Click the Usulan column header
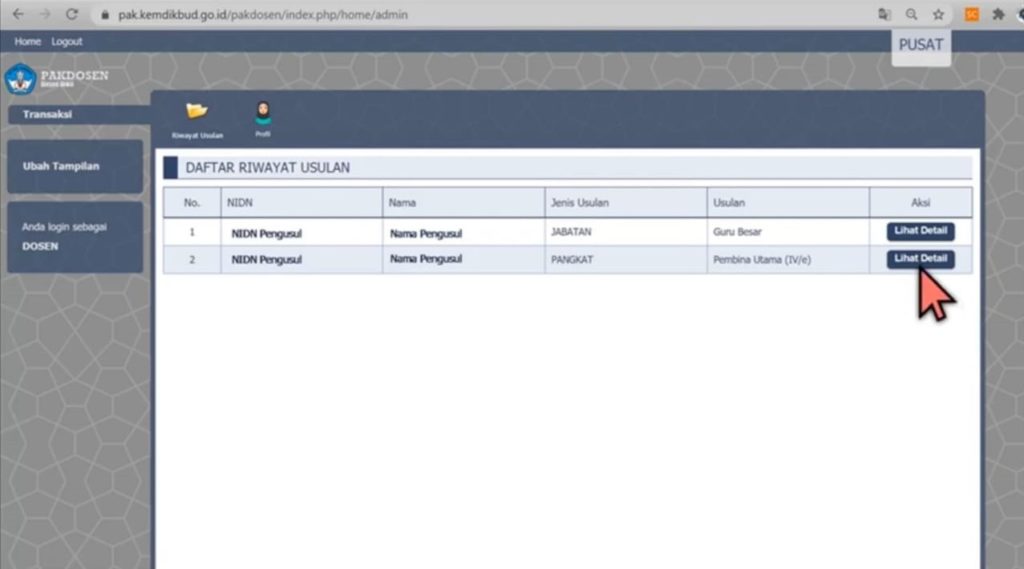The image size is (1024, 569). click(788, 203)
